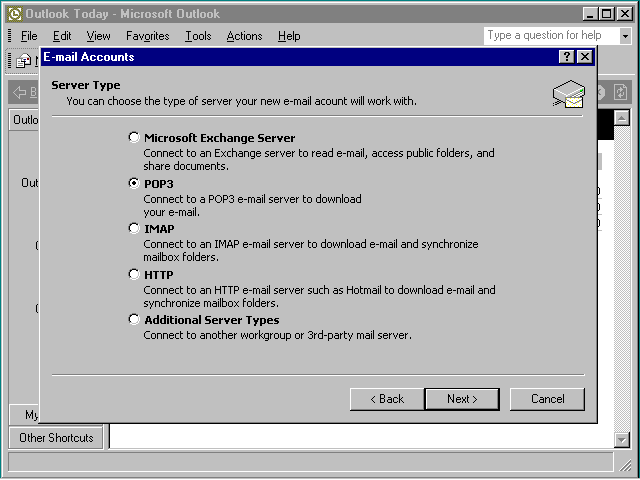
Task: Minimize the Microsoft Outlook window
Action: point(590,14)
